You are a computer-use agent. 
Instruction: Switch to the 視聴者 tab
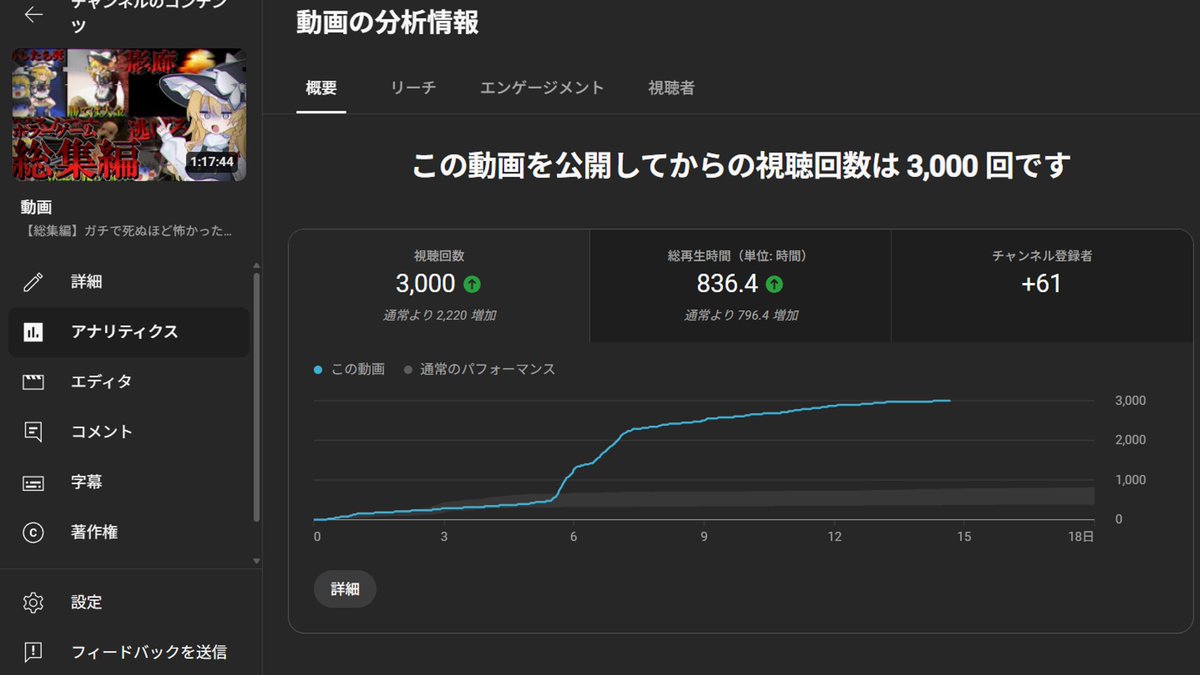tap(671, 88)
